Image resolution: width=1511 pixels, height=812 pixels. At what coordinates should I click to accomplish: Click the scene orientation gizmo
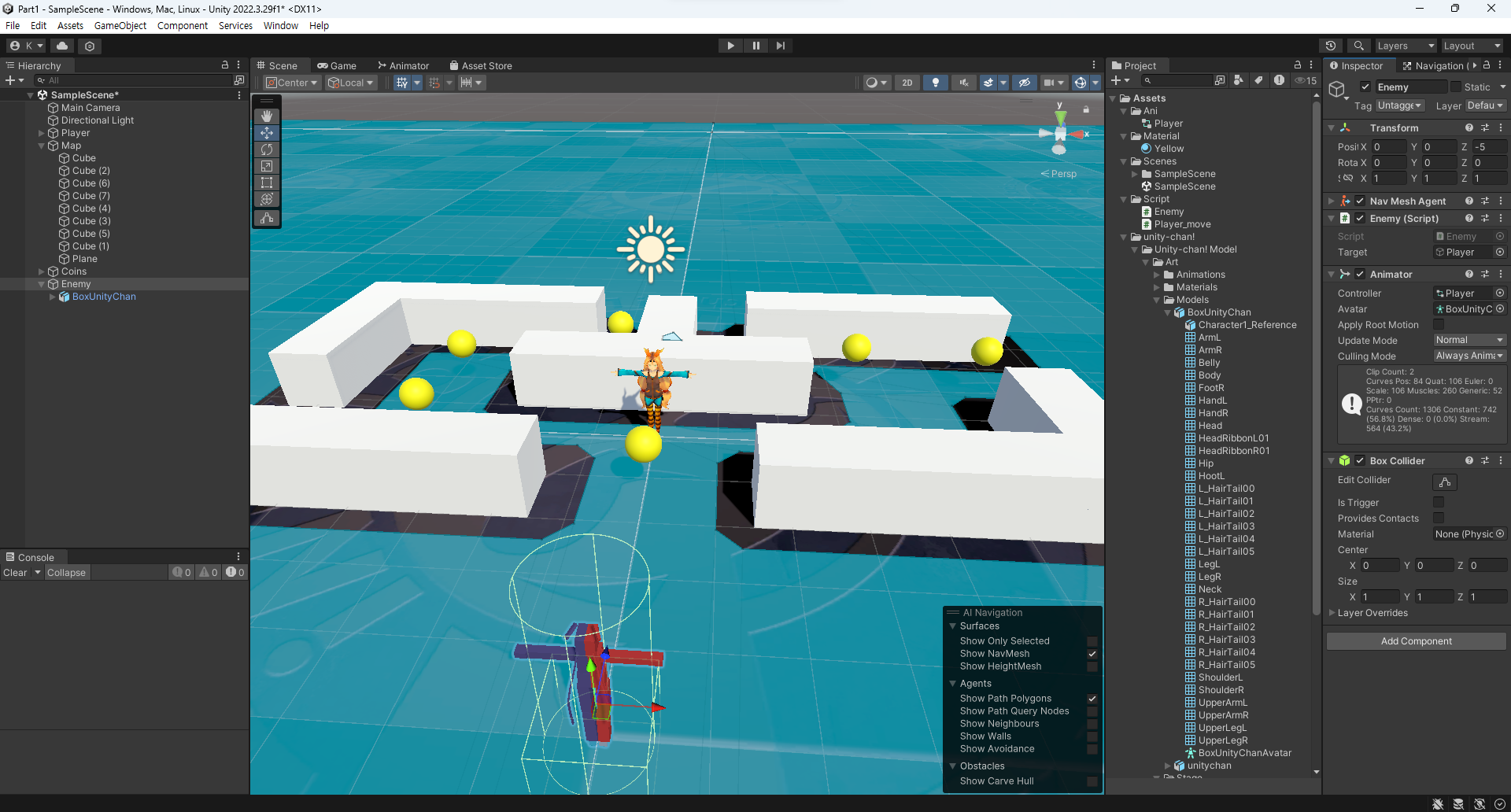pos(1060,133)
